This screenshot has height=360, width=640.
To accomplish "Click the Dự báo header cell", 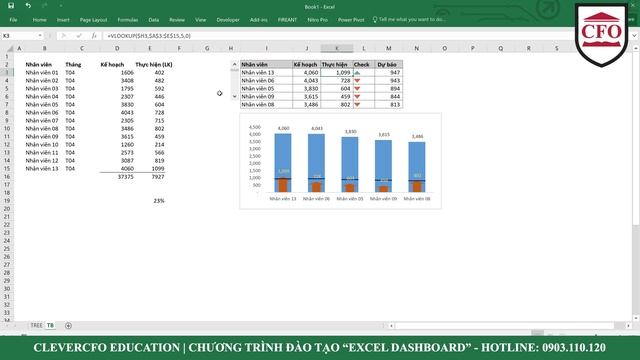I will point(389,64).
